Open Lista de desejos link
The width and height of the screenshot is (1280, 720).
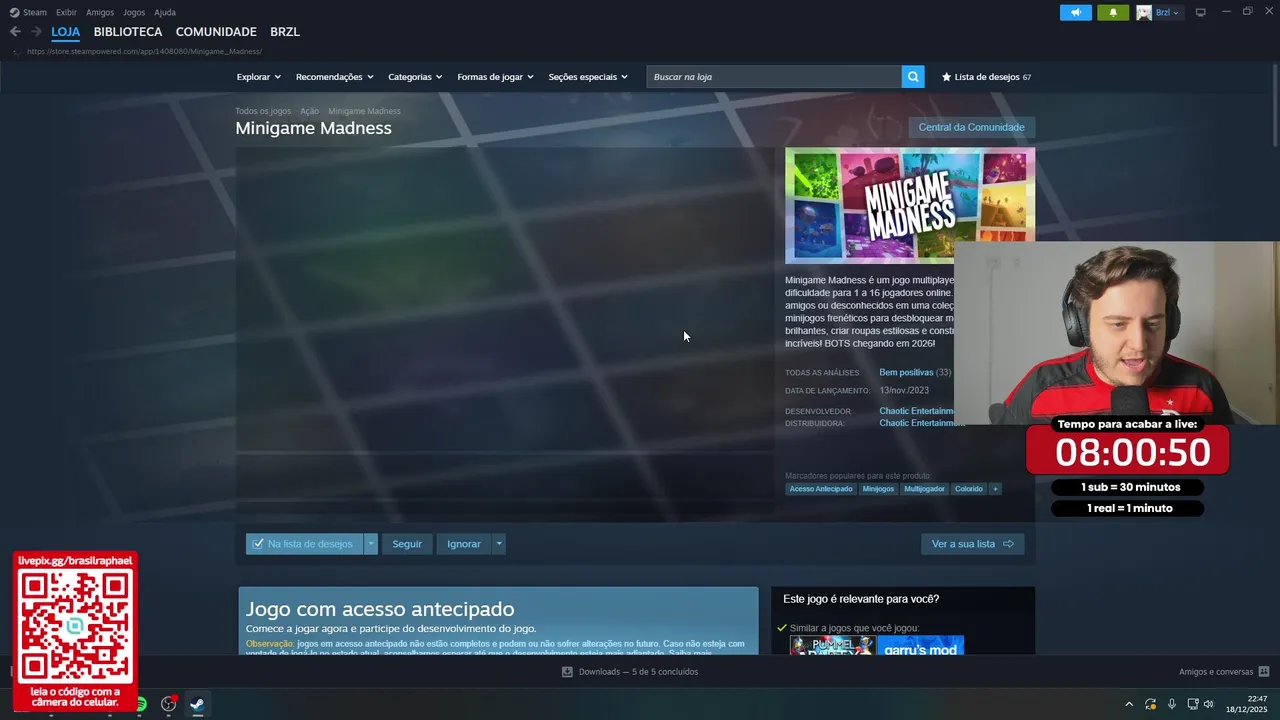[986, 77]
